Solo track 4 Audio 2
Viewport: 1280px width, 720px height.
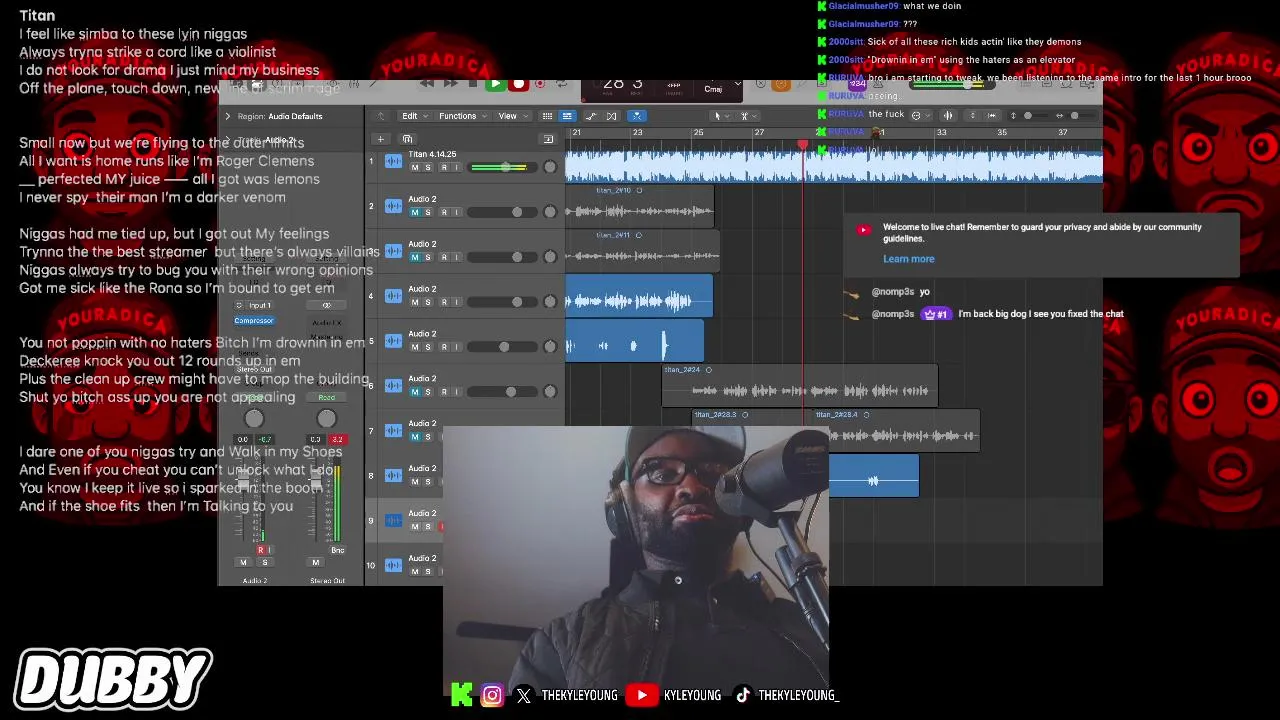pyautogui.click(x=428, y=302)
